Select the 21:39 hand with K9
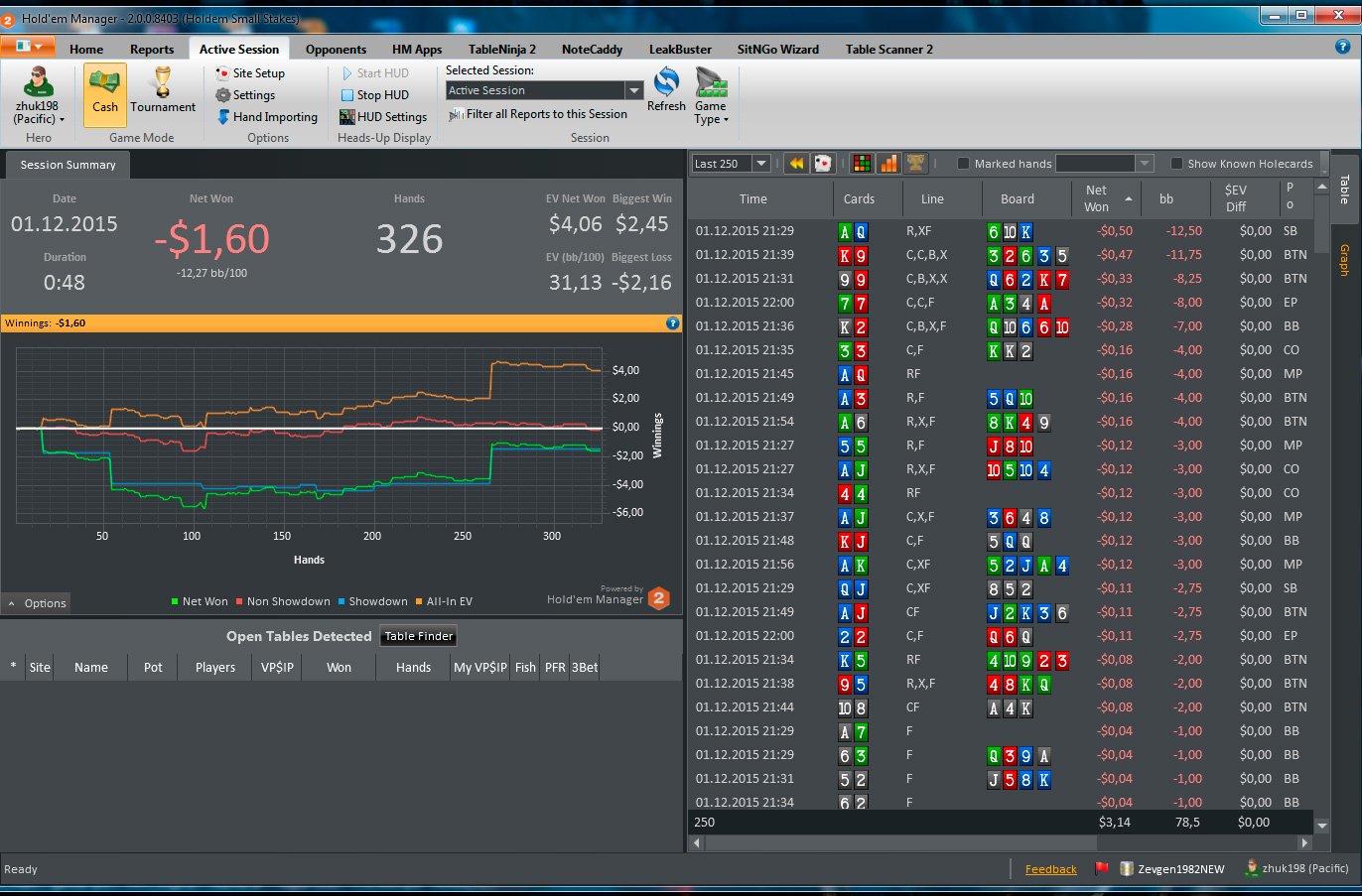The image size is (1362, 896). 1001,255
